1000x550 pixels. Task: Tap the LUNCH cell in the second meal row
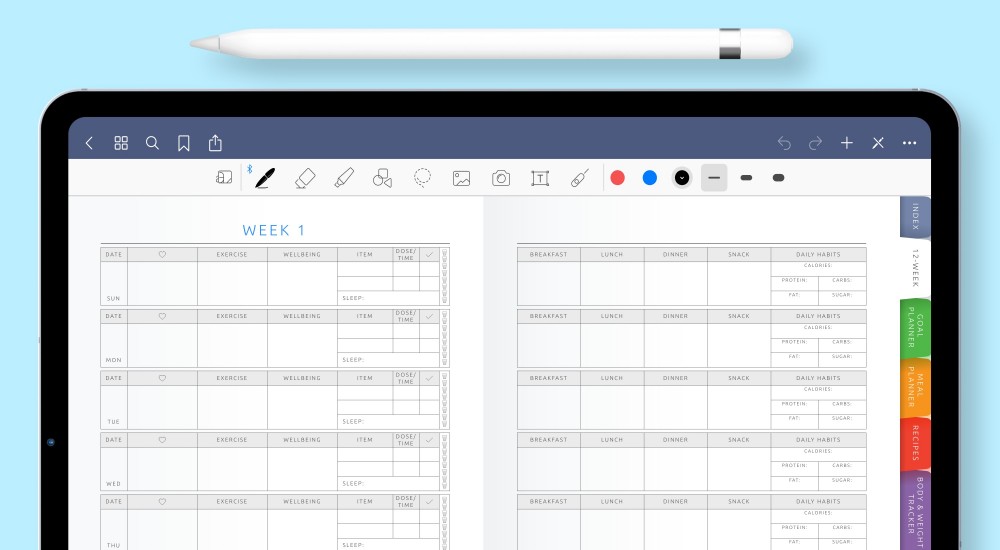pos(612,345)
